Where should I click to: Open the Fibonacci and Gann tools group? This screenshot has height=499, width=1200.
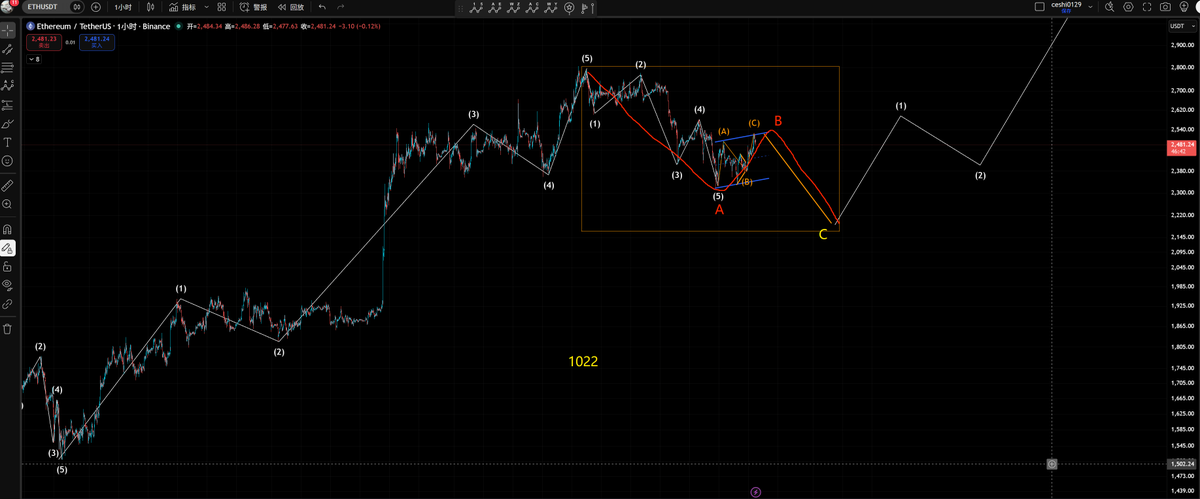(7, 67)
